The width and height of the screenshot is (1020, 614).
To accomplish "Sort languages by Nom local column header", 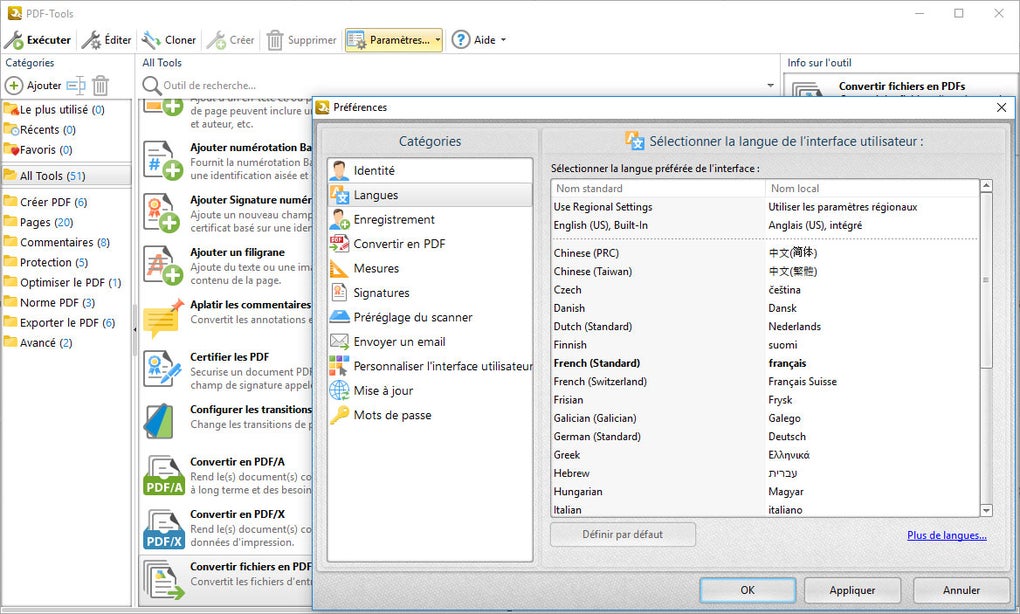I will click(x=872, y=189).
